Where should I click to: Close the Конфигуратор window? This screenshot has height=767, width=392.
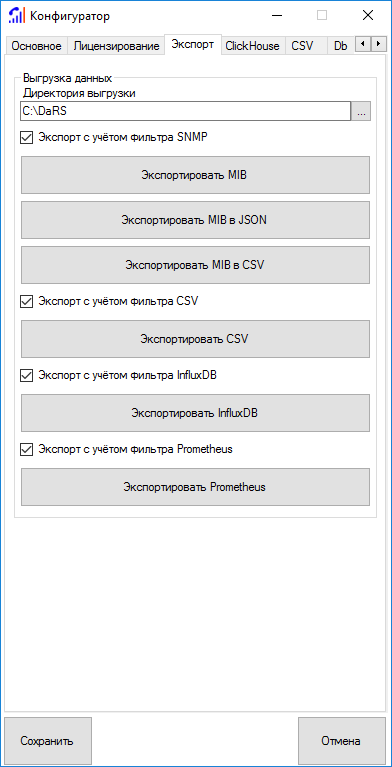[368, 16]
